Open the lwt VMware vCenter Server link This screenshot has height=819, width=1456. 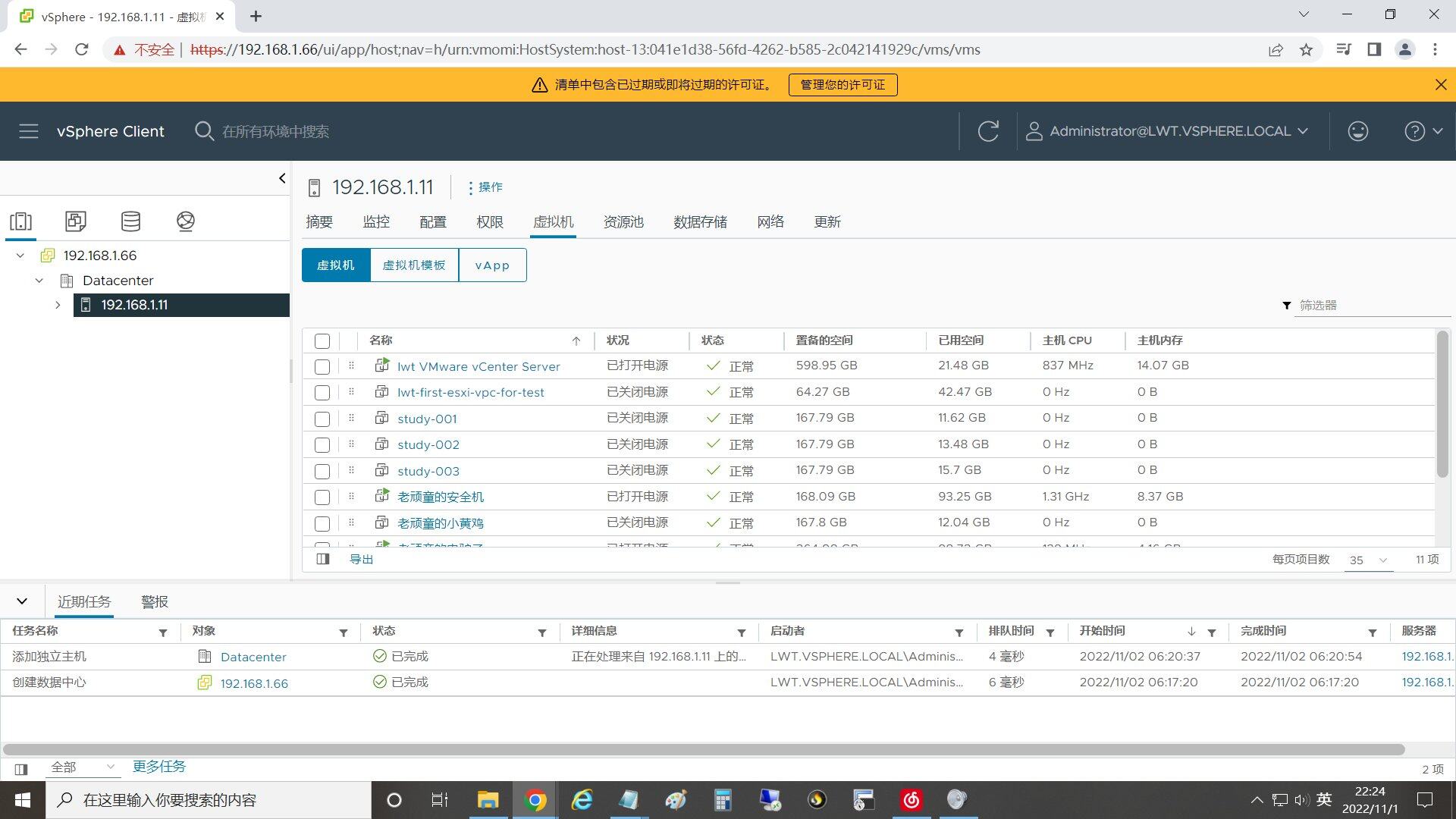tap(479, 366)
